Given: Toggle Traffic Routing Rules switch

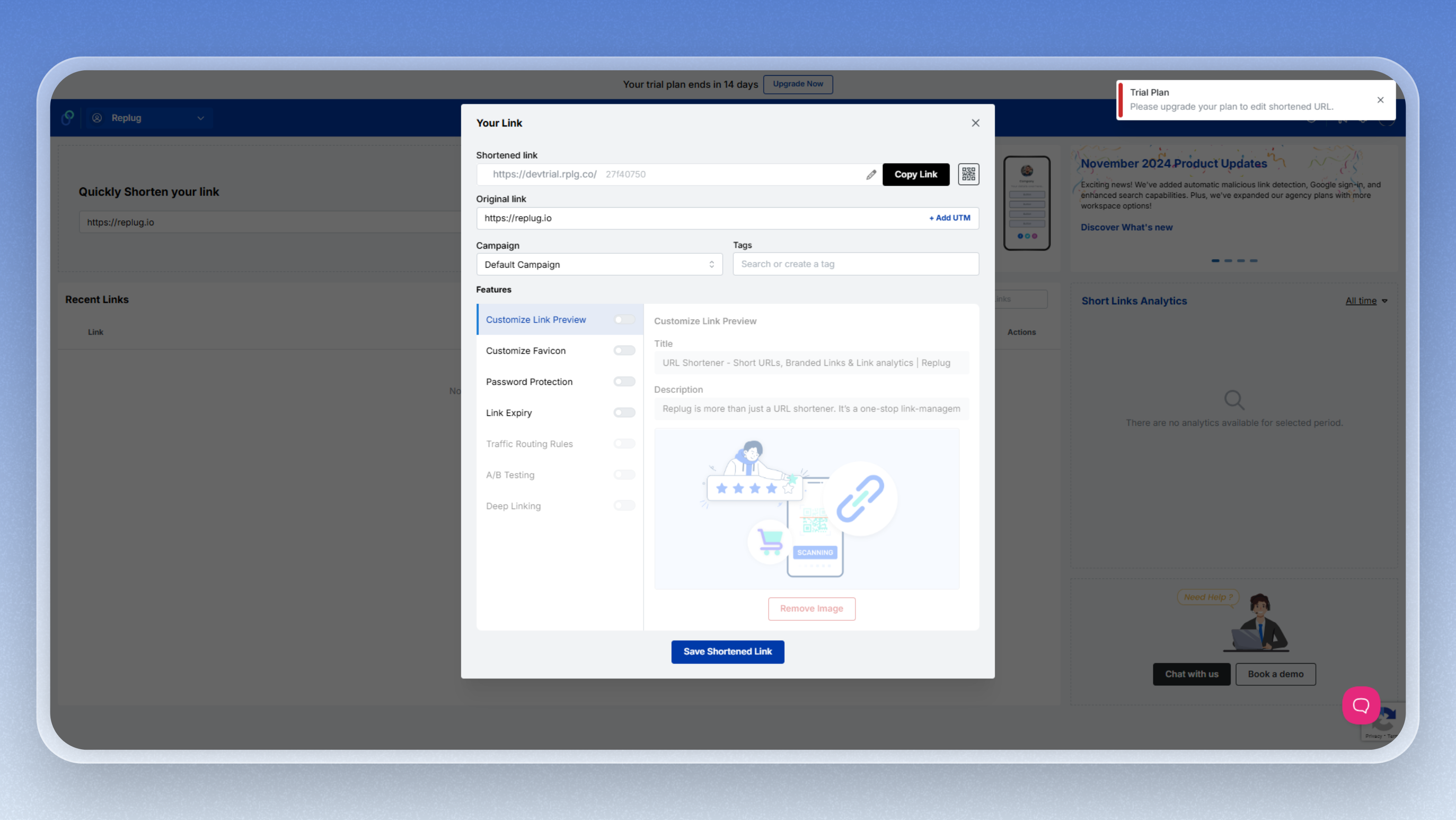Looking at the screenshot, I should [624, 444].
